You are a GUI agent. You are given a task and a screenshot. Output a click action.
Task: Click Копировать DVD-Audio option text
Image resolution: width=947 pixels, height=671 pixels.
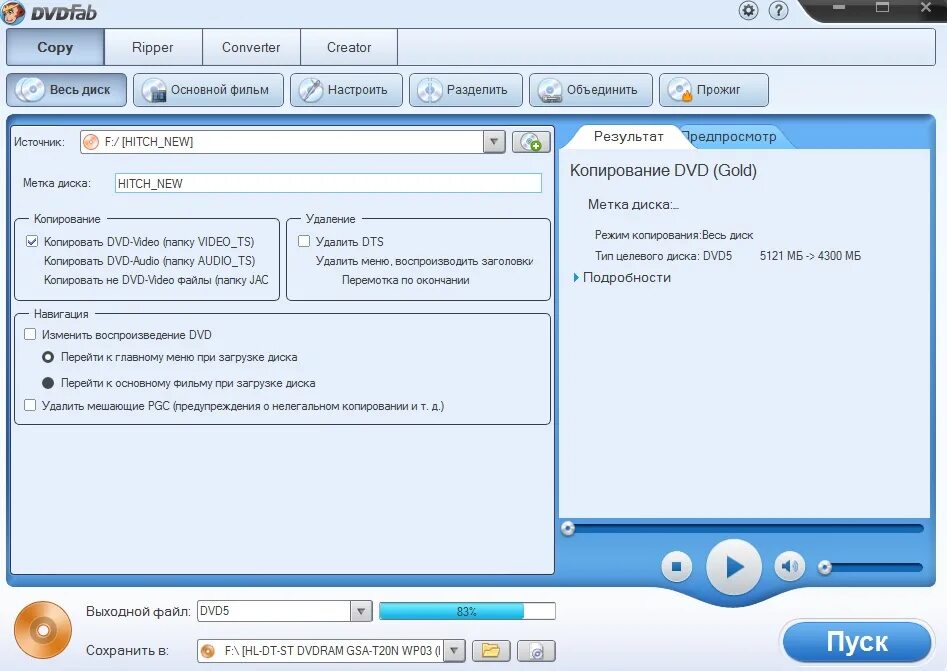(149, 261)
